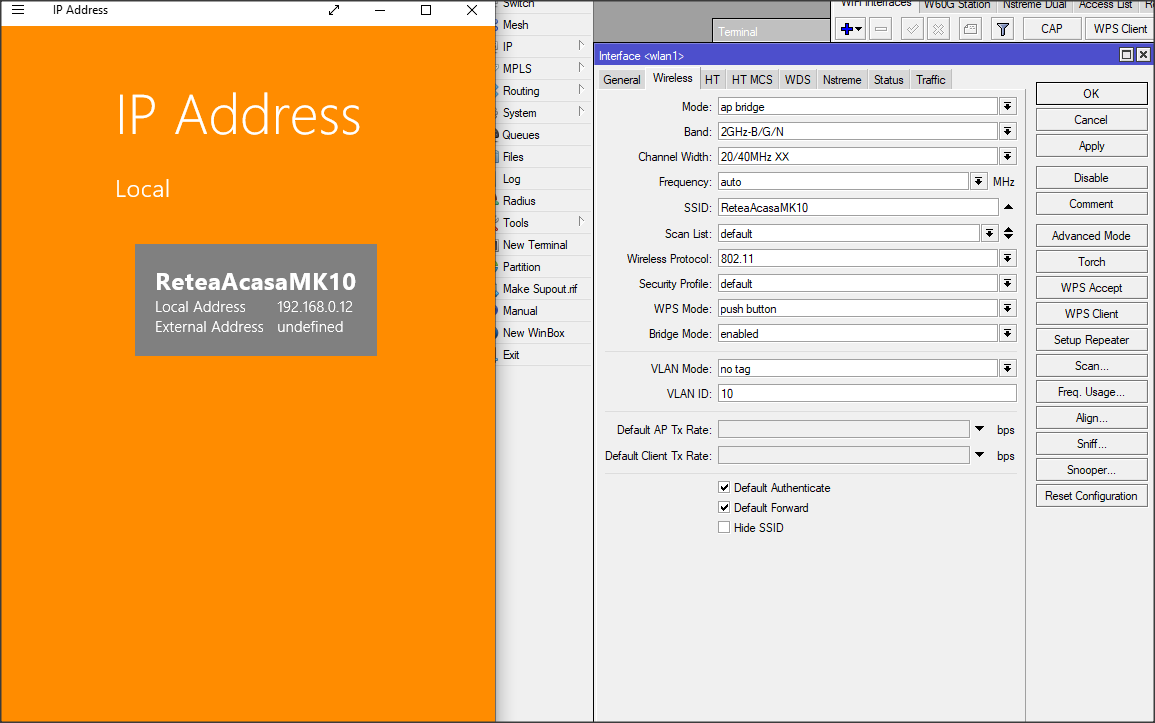Image resolution: width=1155 pixels, height=723 pixels.
Task: Click the Apply button
Action: pos(1091,146)
